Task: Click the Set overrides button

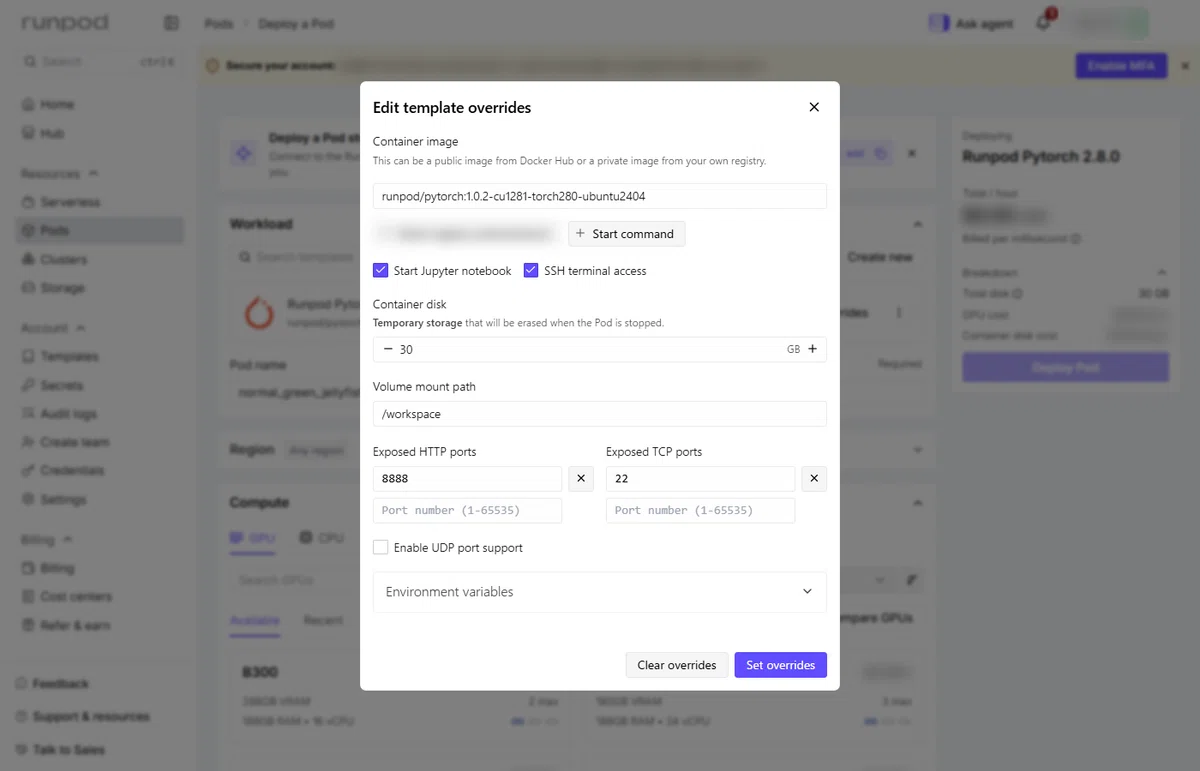Action: 780,665
